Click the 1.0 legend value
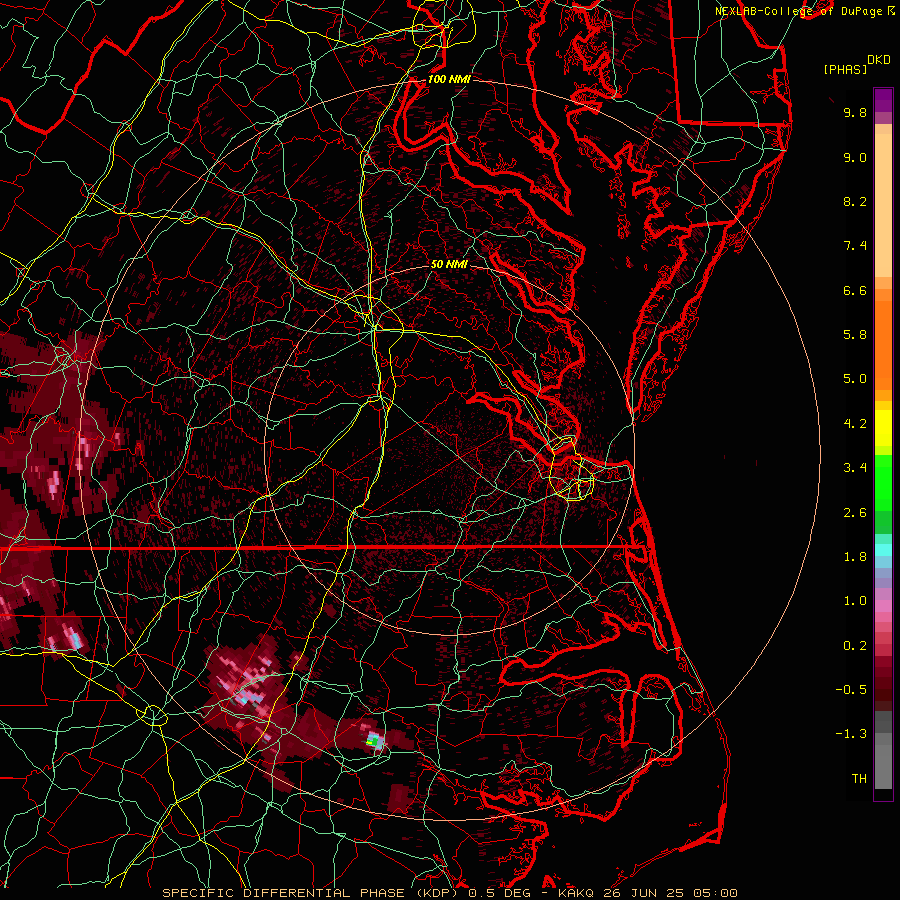 tap(855, 601)
